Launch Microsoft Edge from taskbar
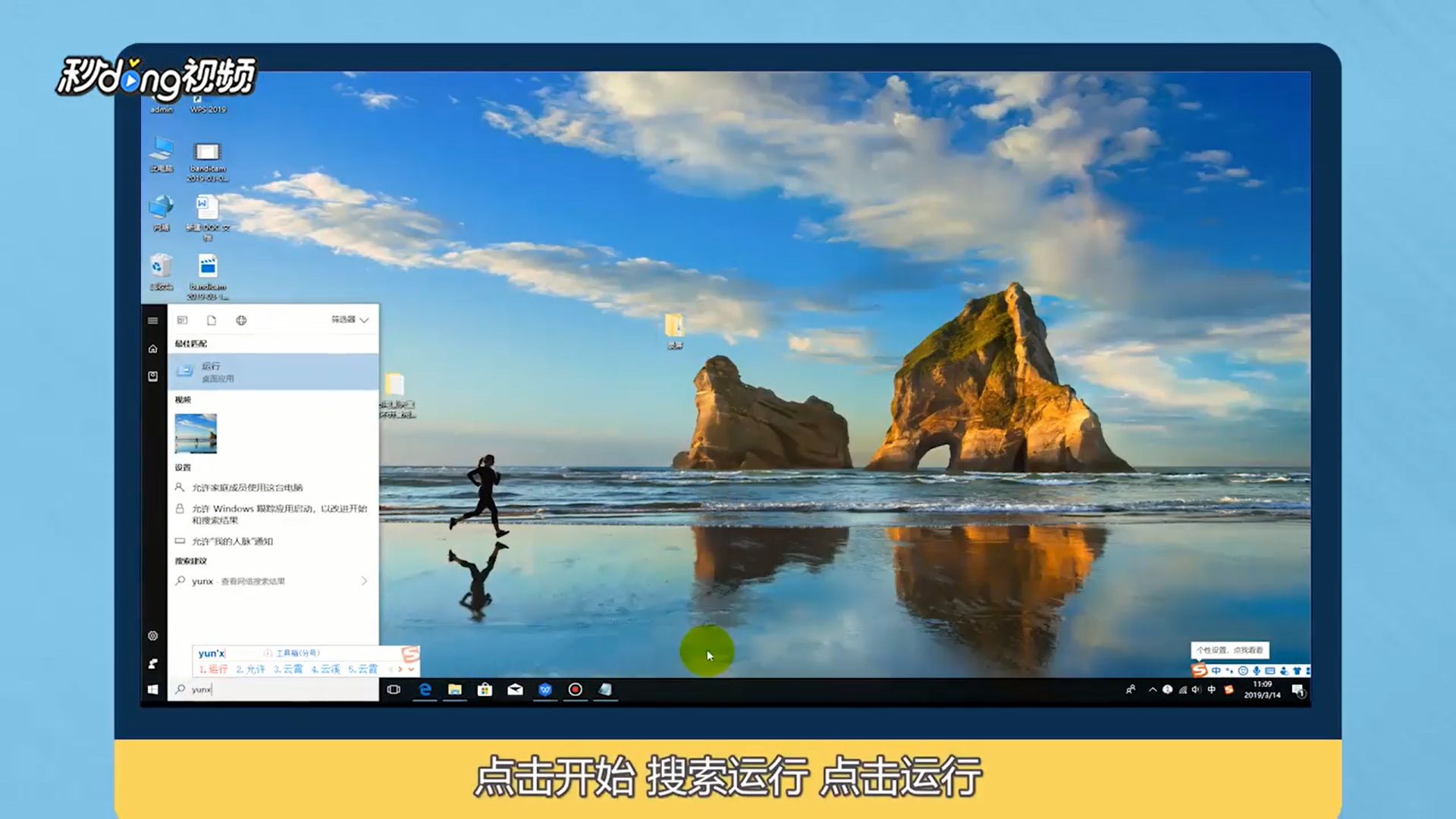This screenshot has width=1456, height=819. pyautogui.click(x=425, y=689)
